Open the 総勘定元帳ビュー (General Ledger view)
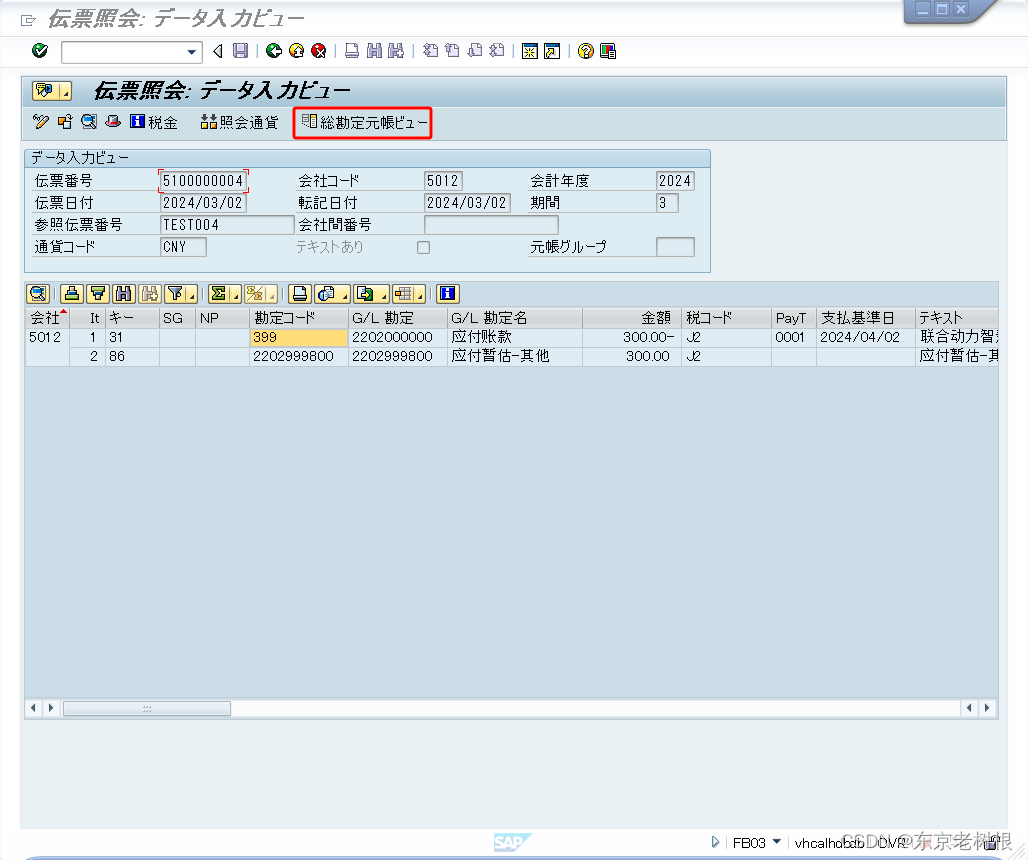This screenshot has width=1028, height=860. (363, 122)
